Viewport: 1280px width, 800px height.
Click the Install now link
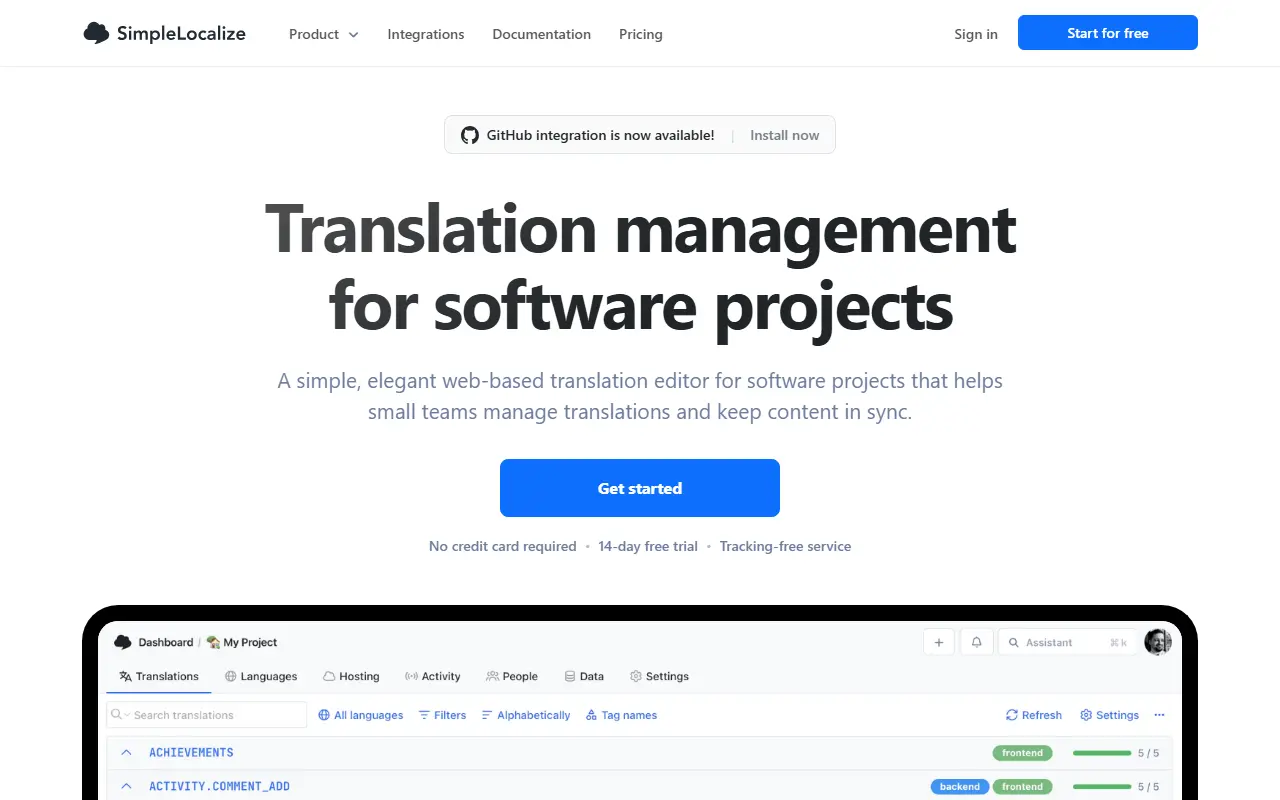coord(785,135)
